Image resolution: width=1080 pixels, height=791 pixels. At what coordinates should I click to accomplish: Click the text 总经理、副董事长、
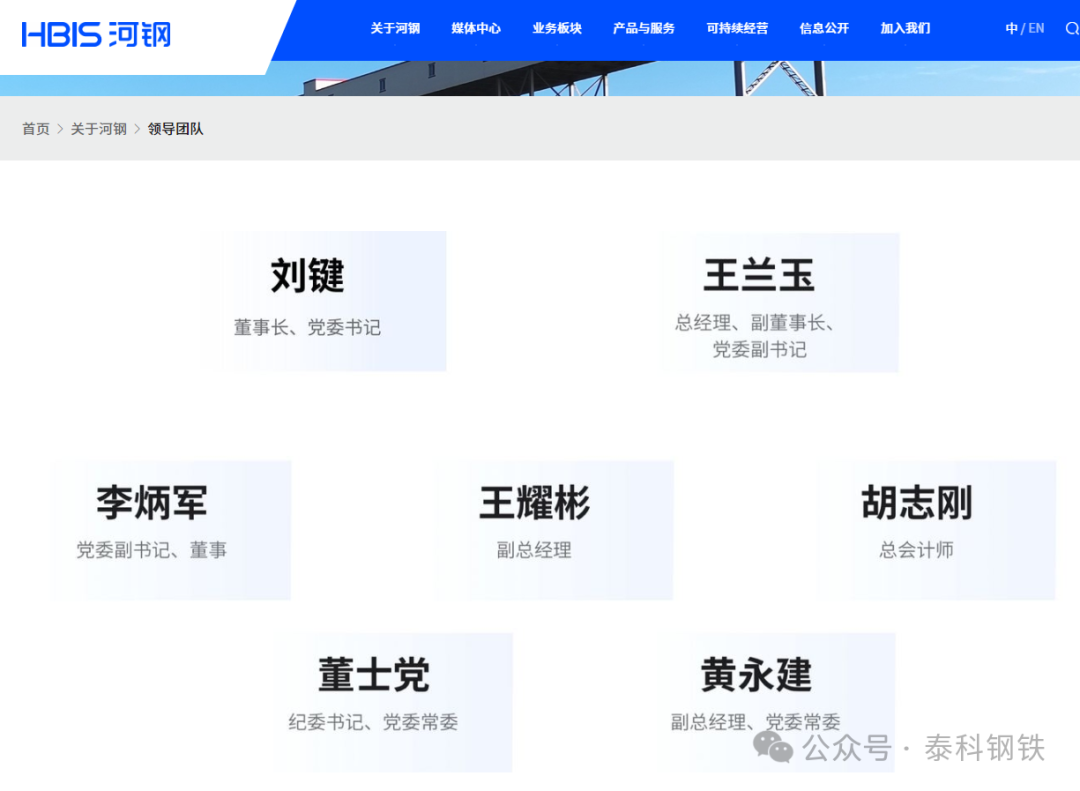(x=755, y=322)
